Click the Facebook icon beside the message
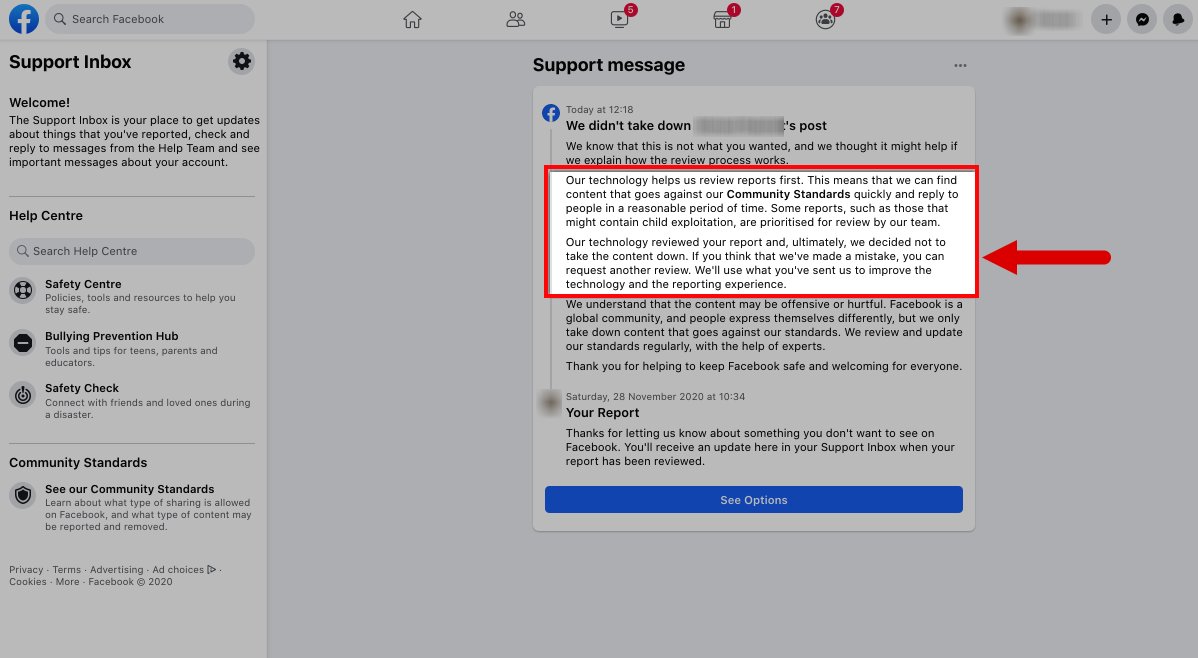Screen dimensions: 1198x658 pyautogui.click(x=551, y=113)
